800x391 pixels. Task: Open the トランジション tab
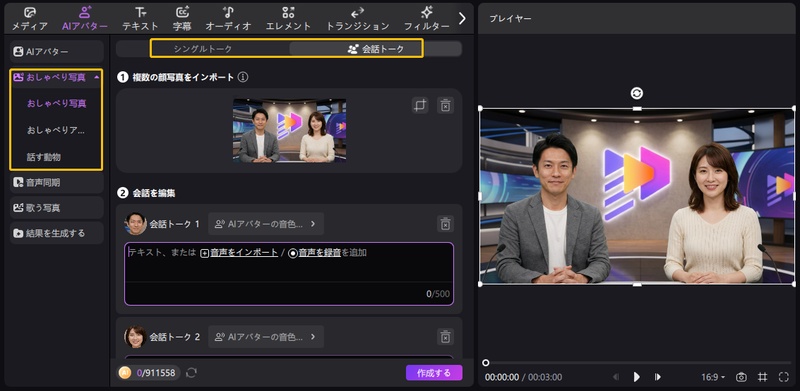tap(357, 19)
